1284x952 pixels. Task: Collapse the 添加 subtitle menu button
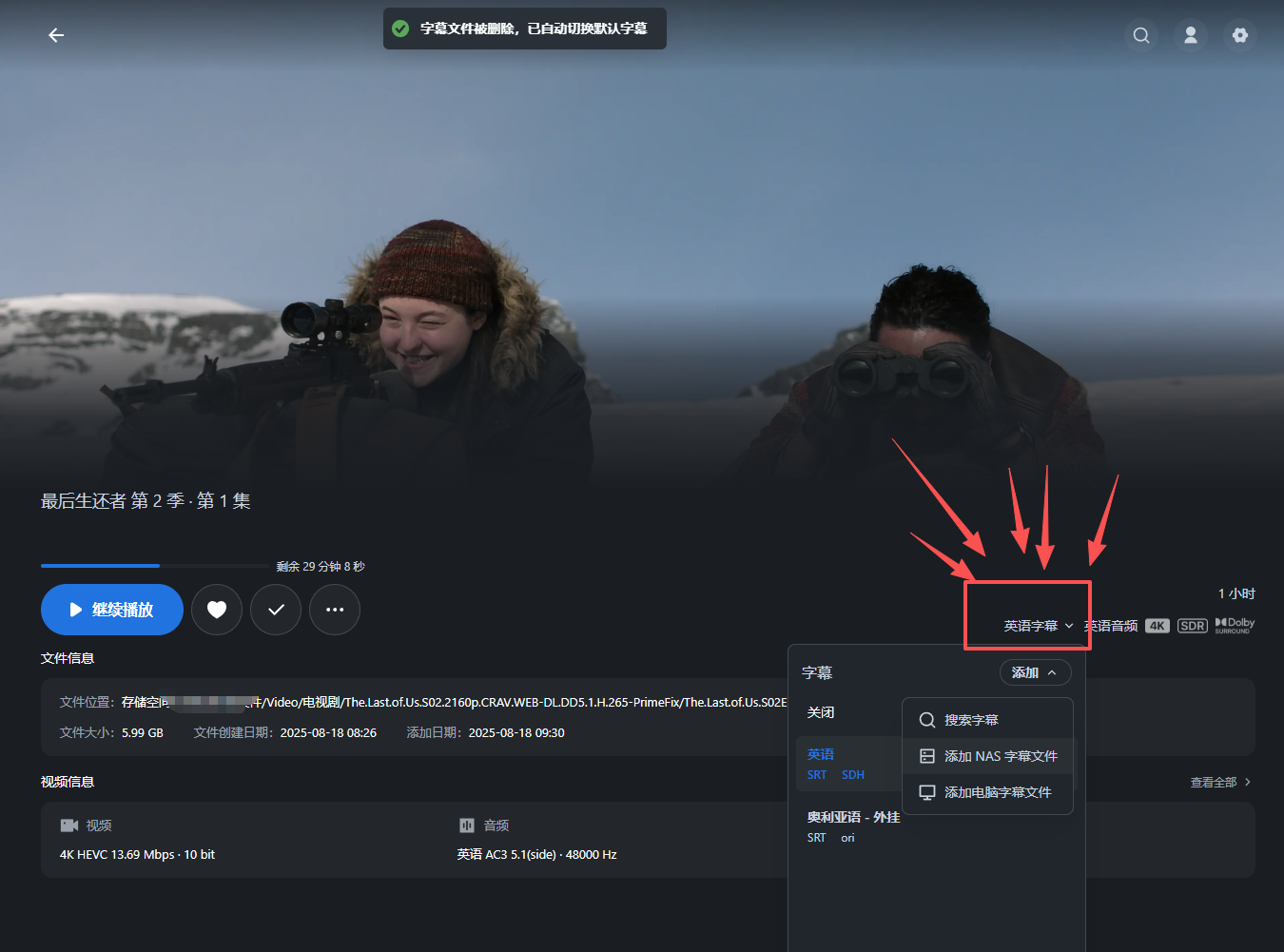pos(1035,672)
